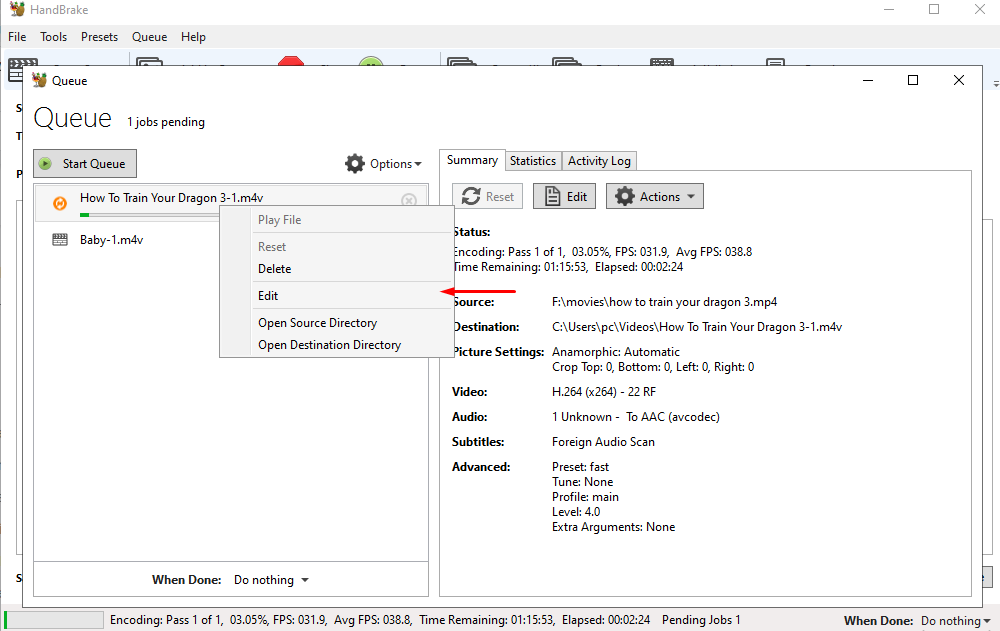Open the Activity Log tab
Image resolution: width=1000 pixels, height=631 pixels.
(599, 161)
